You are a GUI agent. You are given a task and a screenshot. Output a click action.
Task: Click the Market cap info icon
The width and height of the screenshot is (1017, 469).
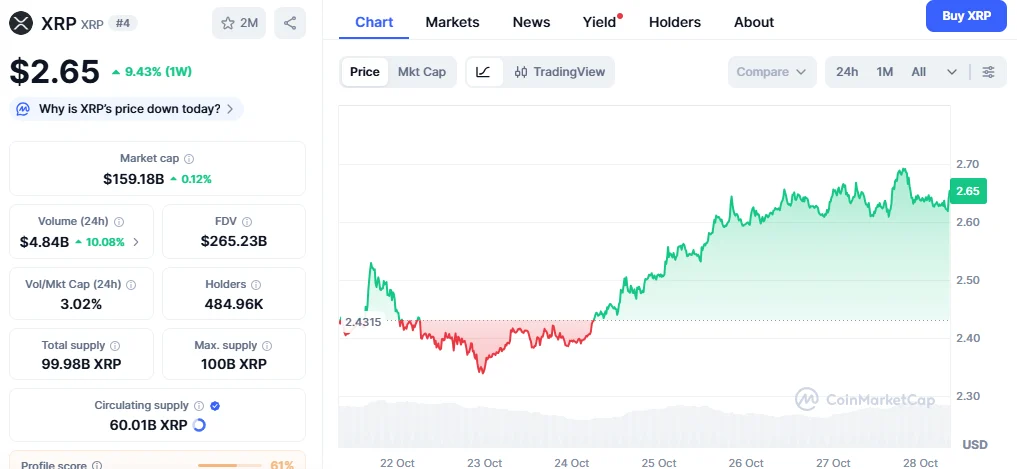click(189, 159)
